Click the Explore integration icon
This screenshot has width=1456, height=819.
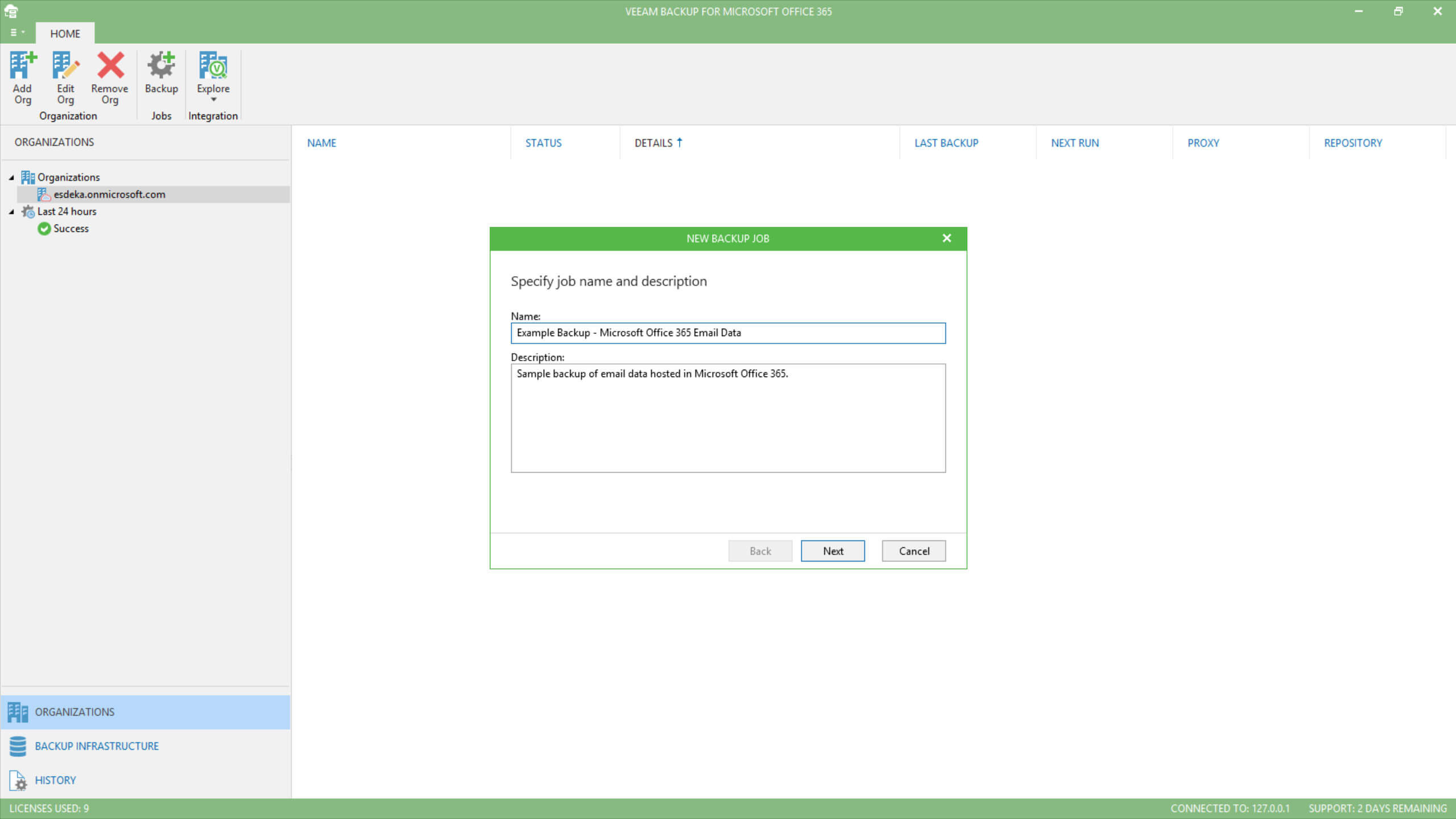coord(213,66)
